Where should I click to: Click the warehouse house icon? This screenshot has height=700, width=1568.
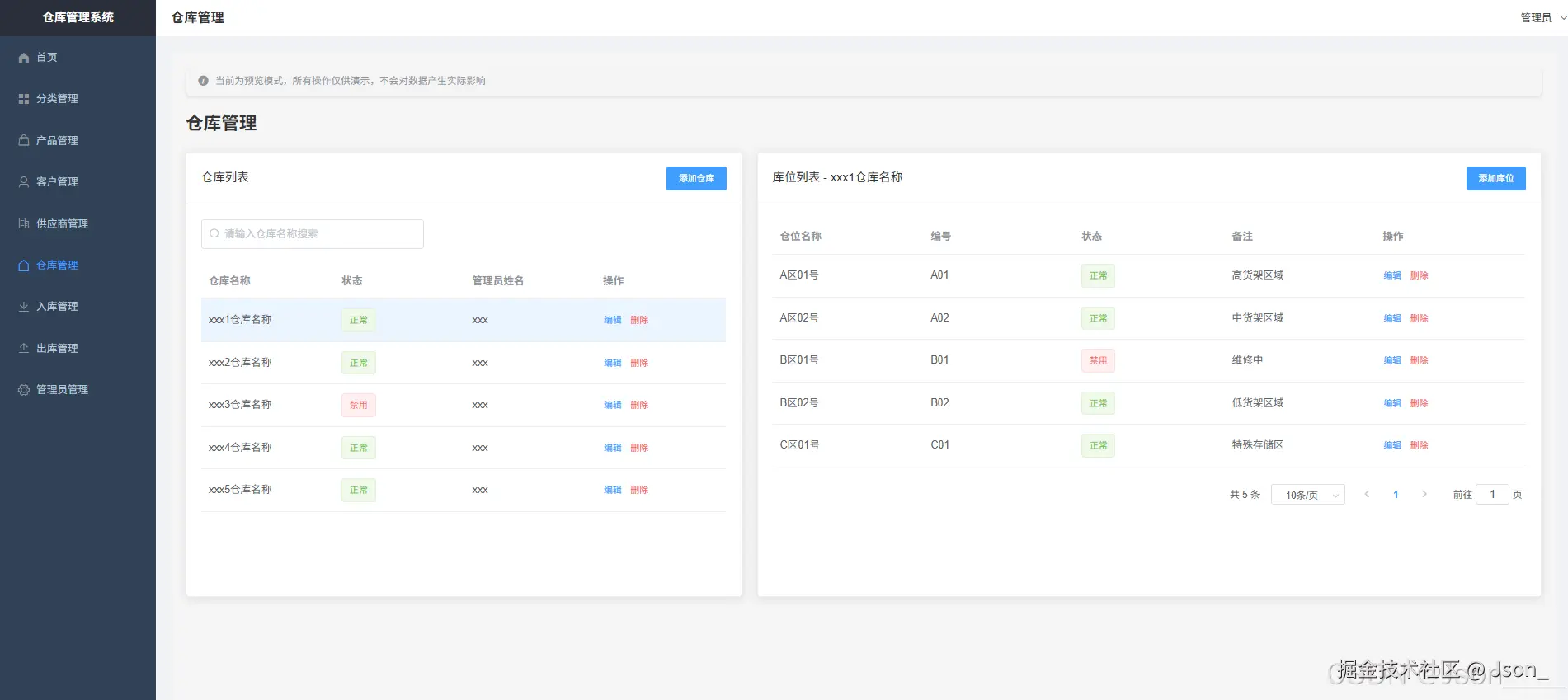[24, 265]
